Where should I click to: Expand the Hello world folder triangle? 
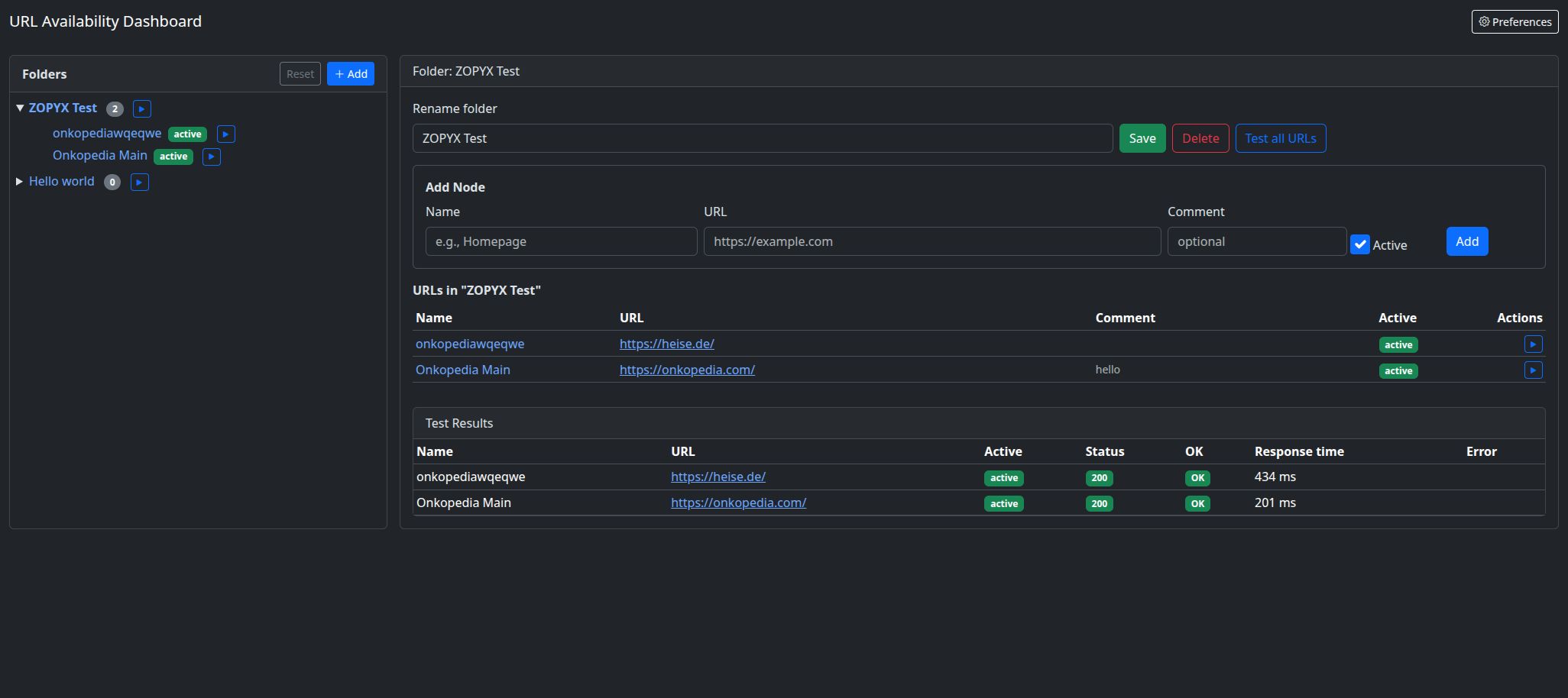20,182
